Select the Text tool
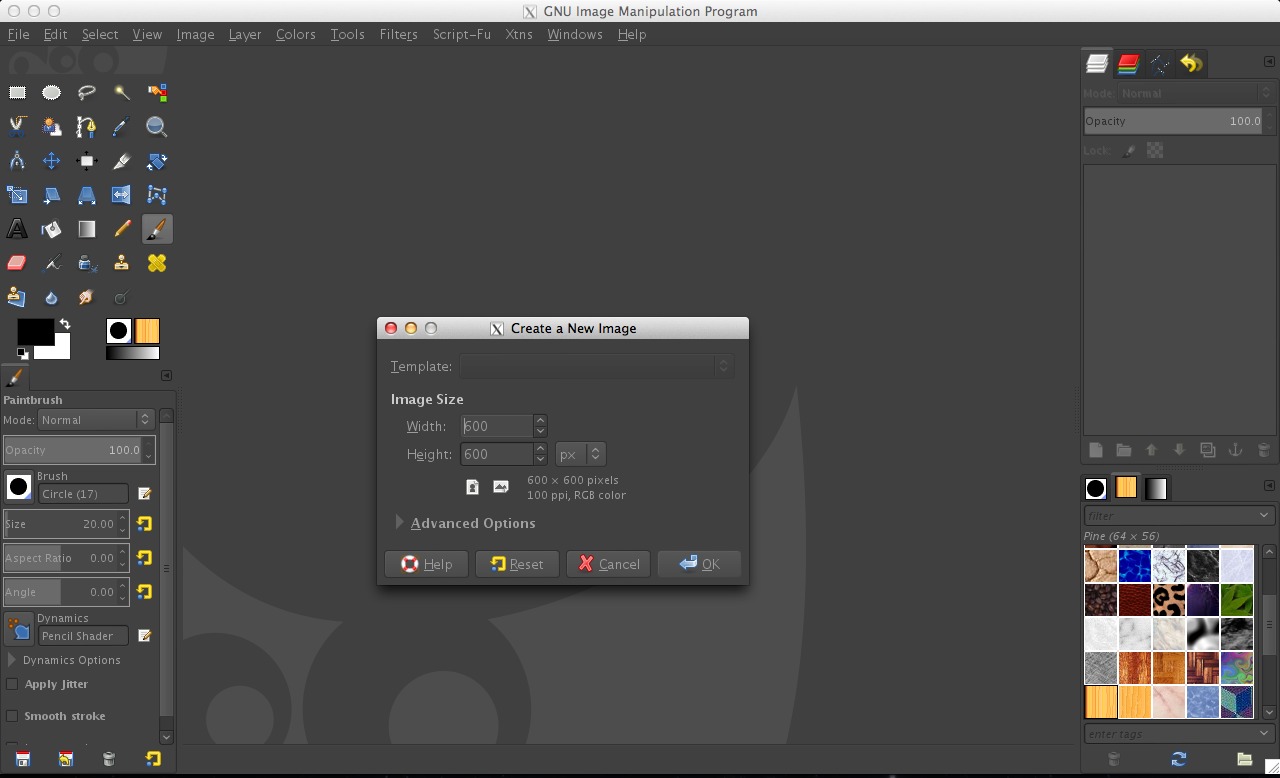This screenshot has height=778, width=1280. (17, 229)
